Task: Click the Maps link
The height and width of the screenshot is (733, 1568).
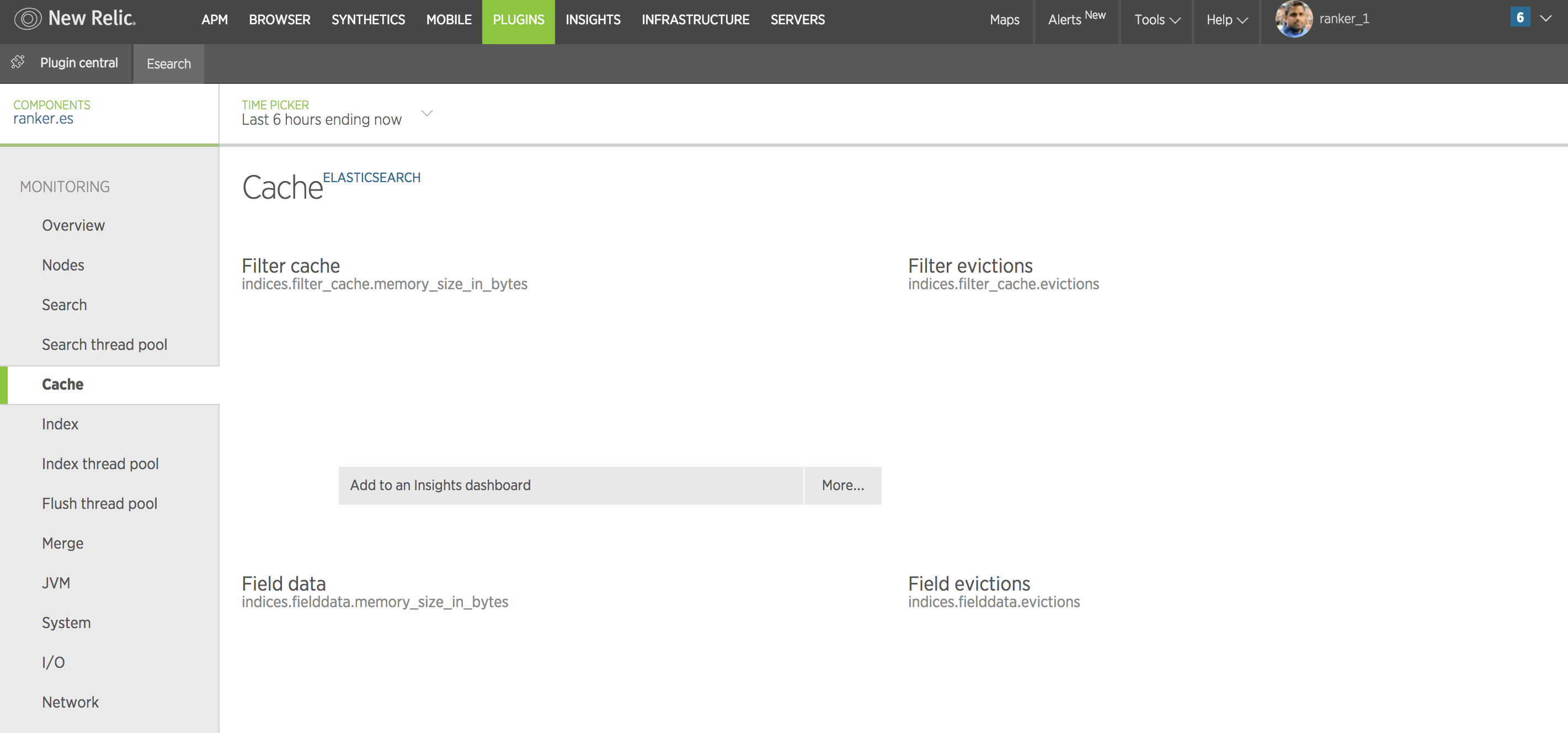Action: click(1004, 20)
